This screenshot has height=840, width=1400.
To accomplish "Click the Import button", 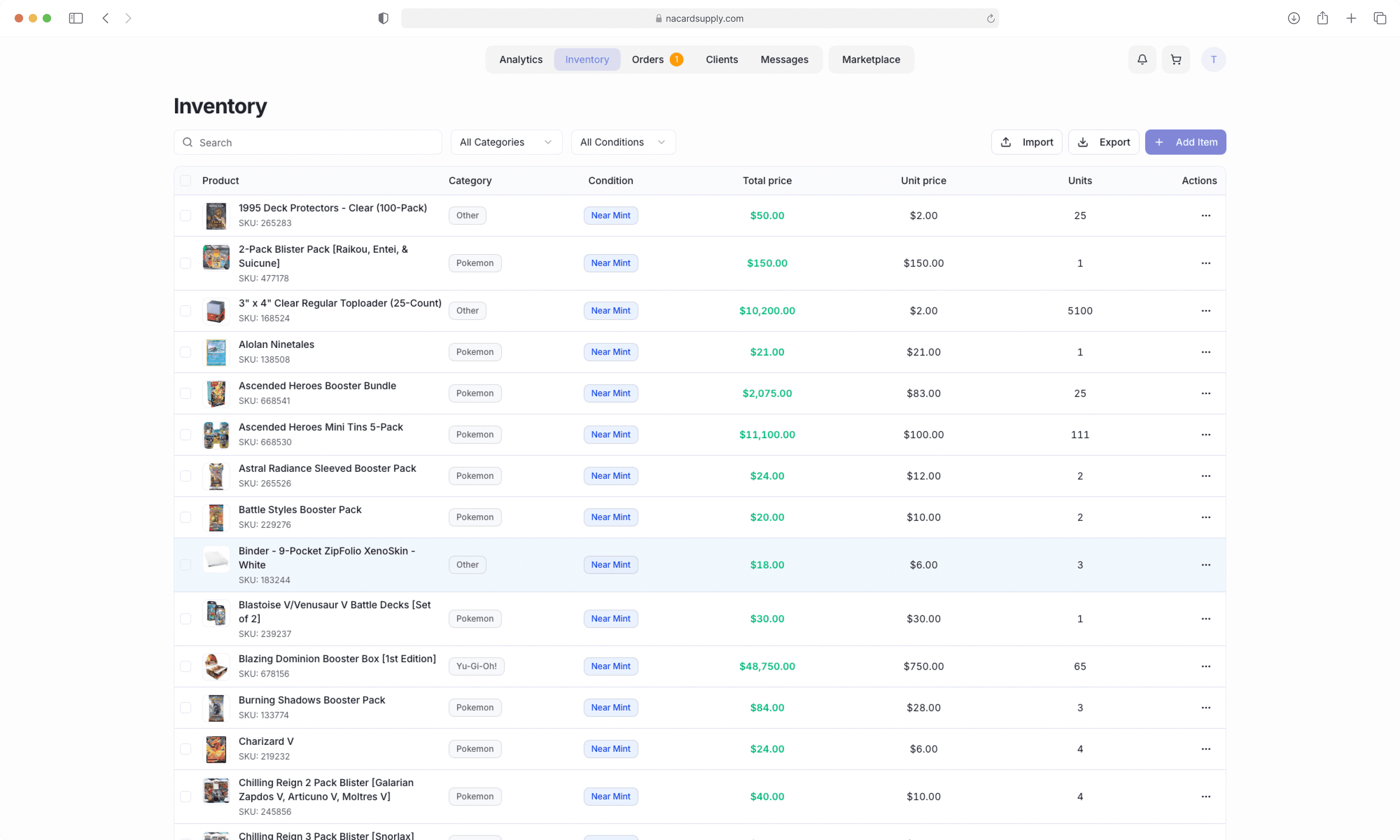I will [1026, 142].
